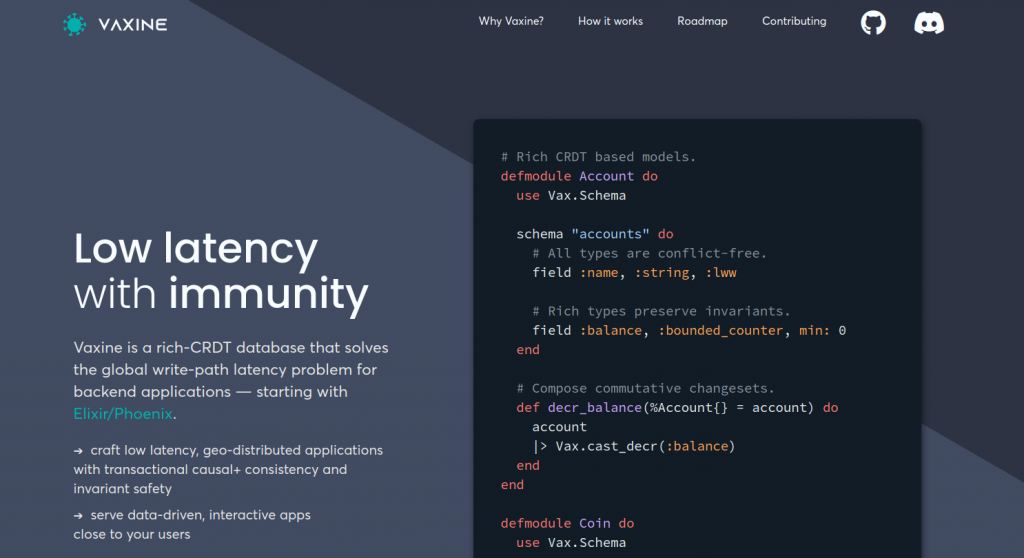Click the Vaxine virus logo icon
The width and height of the screenshot is (1024, 558).
[x=74, y=24]
